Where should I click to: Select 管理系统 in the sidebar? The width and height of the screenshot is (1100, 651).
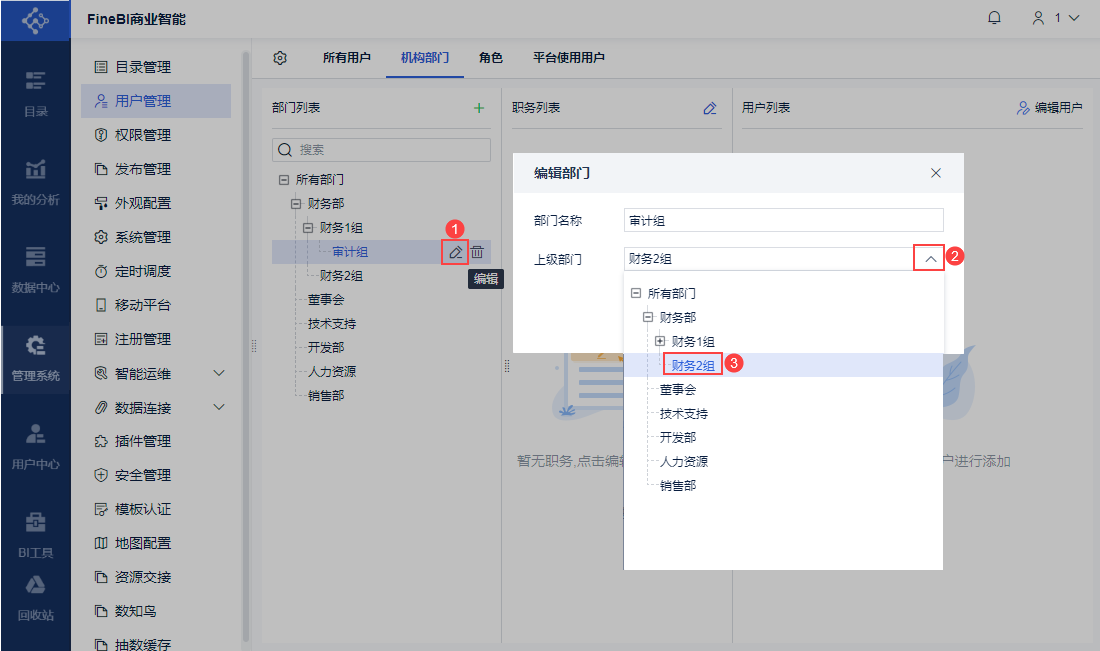point(35,358)
